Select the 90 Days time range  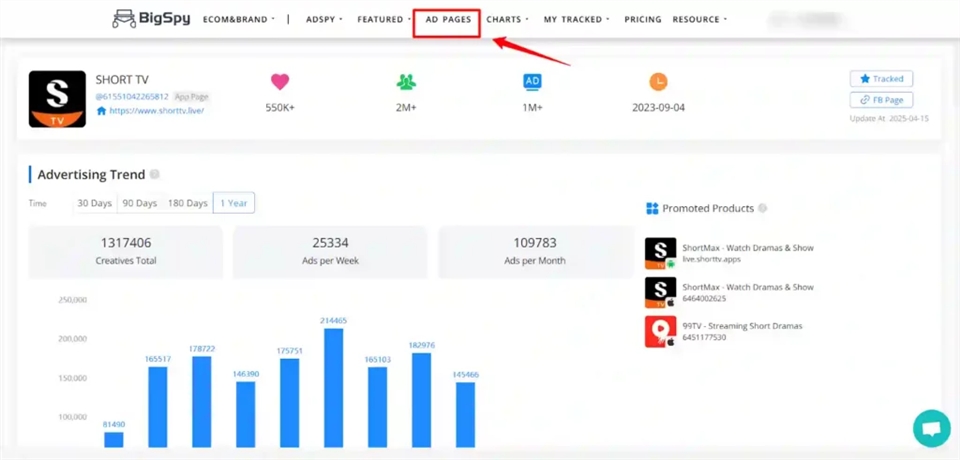coord(139,203)
